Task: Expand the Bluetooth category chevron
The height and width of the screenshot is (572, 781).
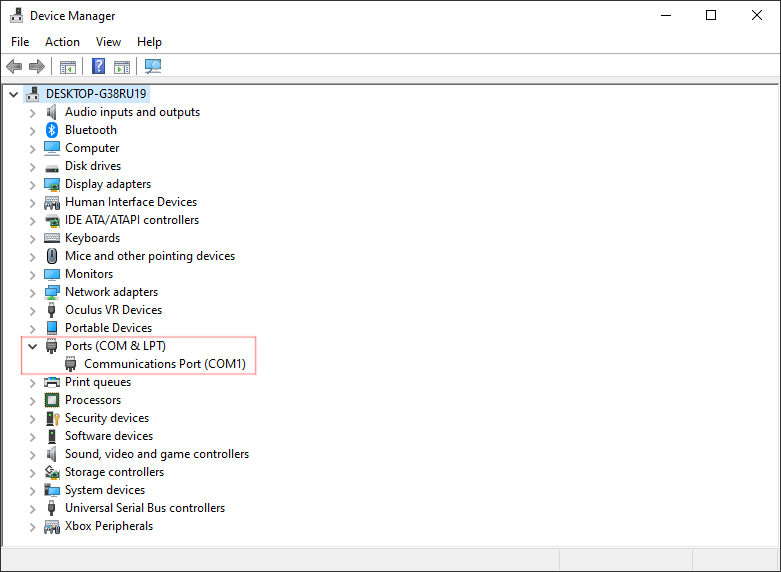Action: tap(33, 131)
